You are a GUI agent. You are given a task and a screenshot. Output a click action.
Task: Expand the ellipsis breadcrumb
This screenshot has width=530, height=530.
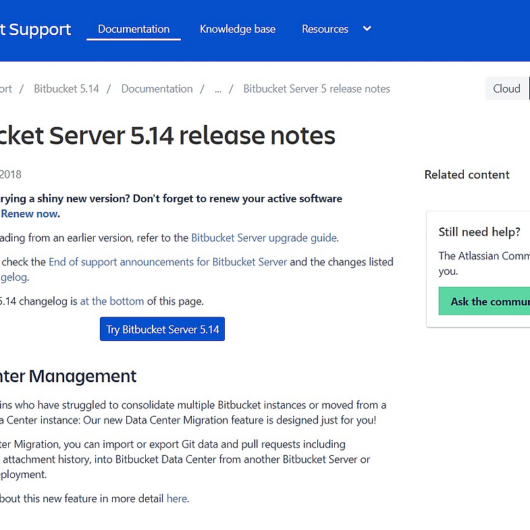(x=218, y=89)
